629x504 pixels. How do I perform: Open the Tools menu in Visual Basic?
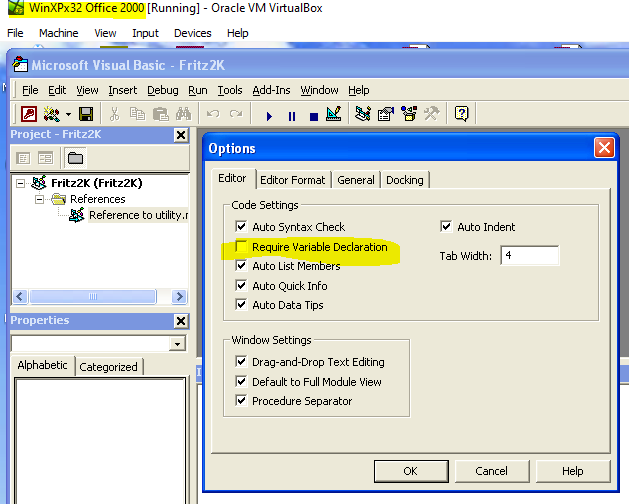coord(230,90)
